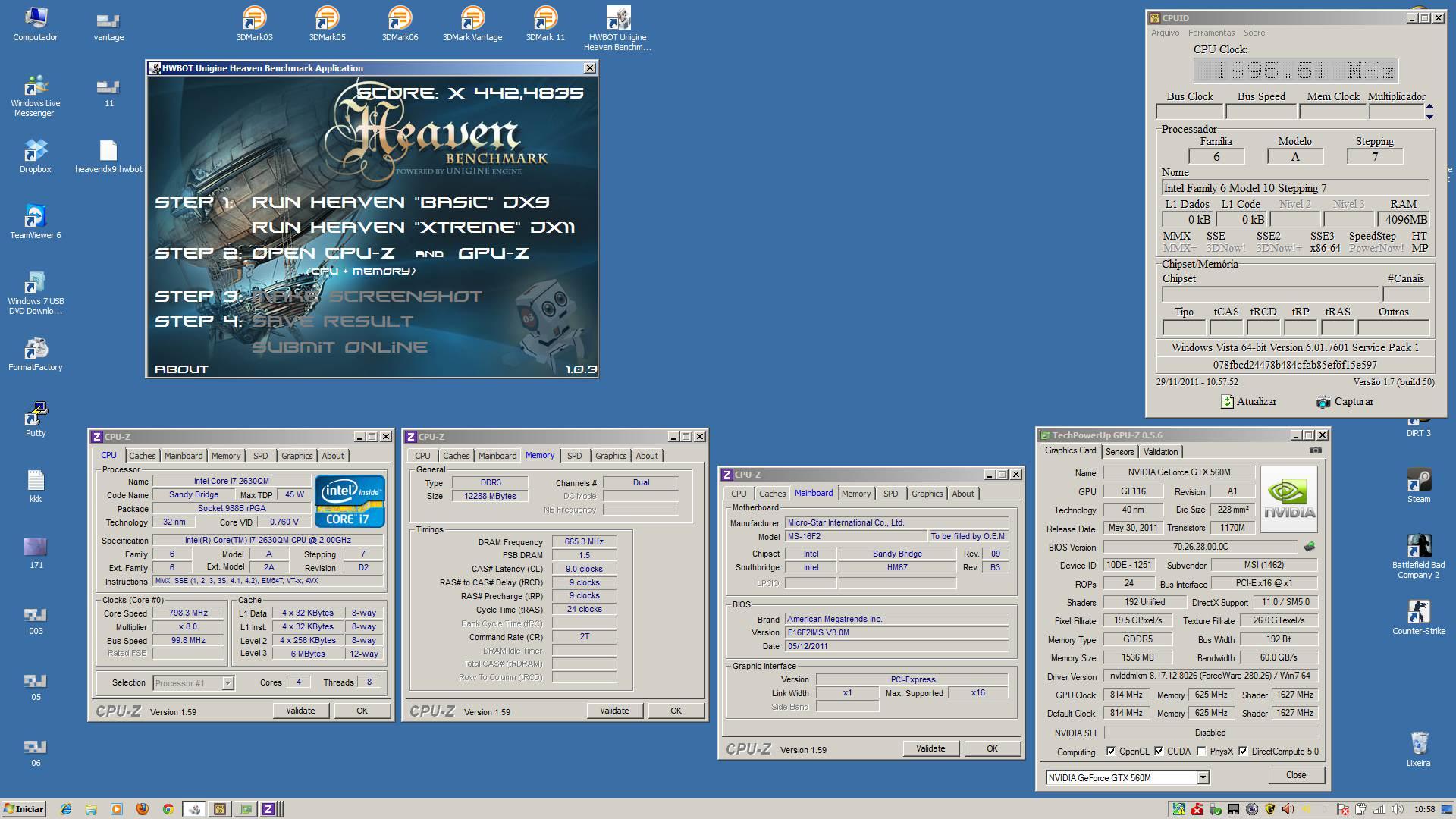
Task: Switch to Sensors tab in GPU-Z
Action: [x=1119, y=452]
